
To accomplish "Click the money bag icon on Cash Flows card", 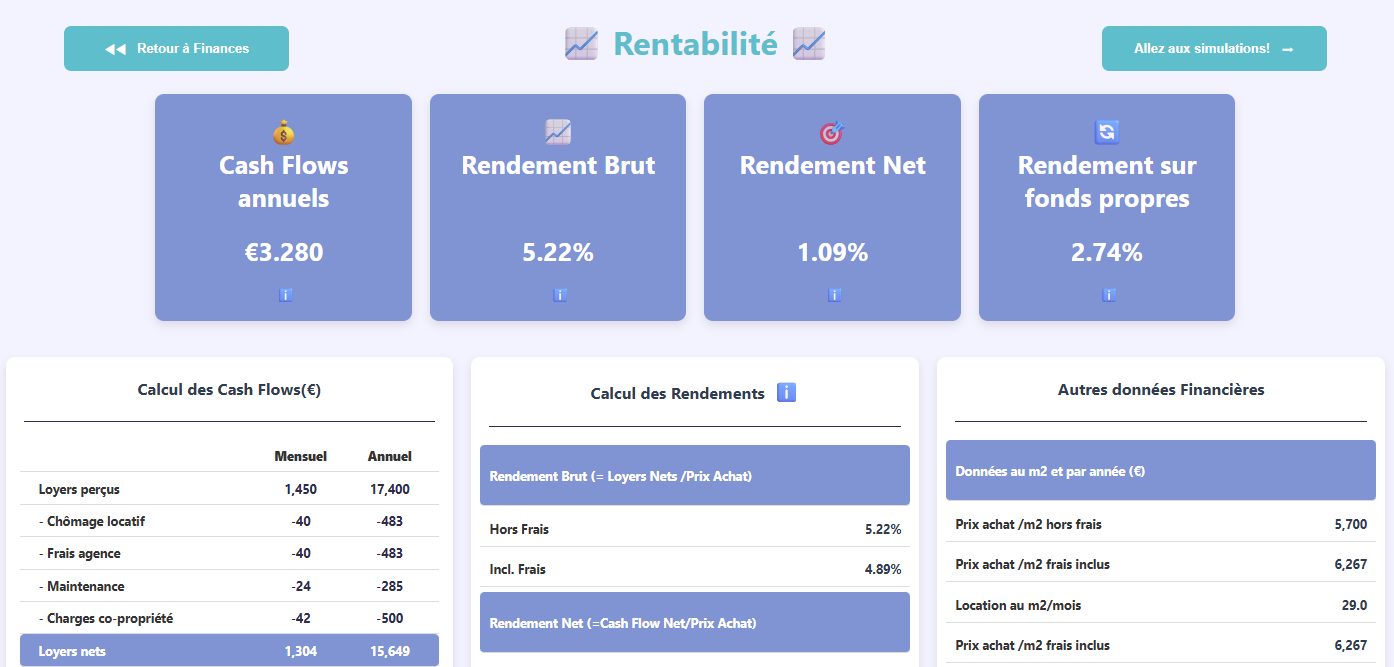I will point(284,132).
